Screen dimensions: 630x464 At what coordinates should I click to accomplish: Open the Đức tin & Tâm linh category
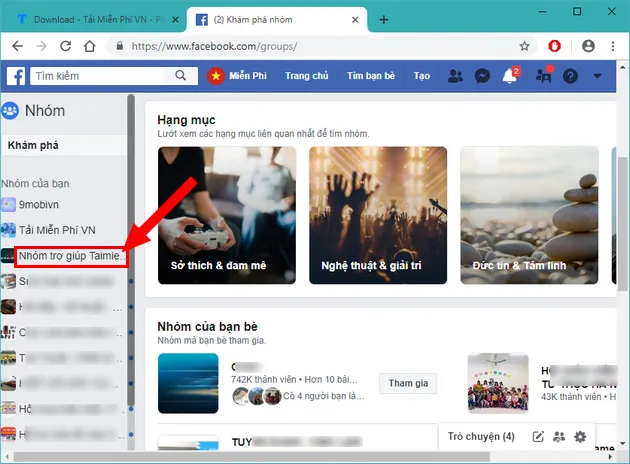click(x=529, y=215)
